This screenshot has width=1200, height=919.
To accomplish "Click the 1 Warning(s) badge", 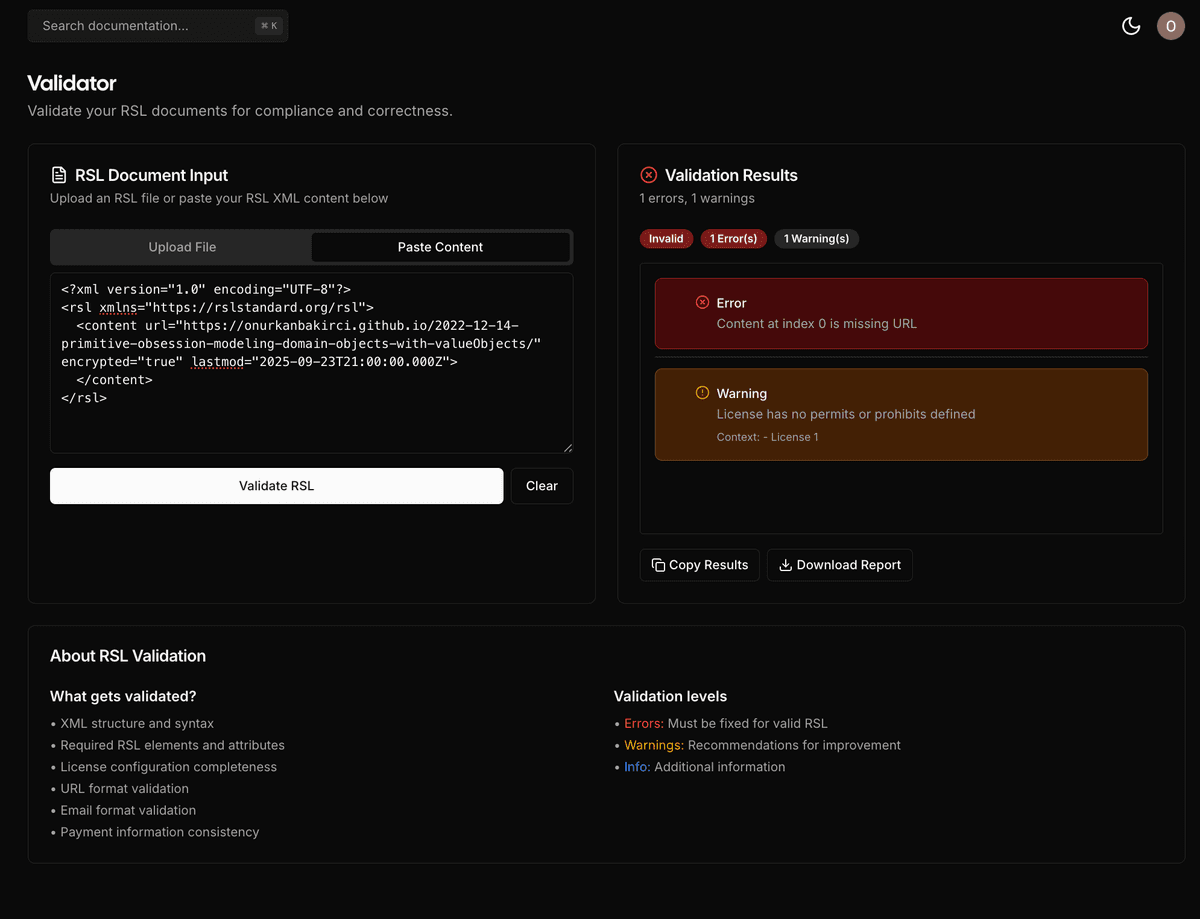I will point(816,238).
